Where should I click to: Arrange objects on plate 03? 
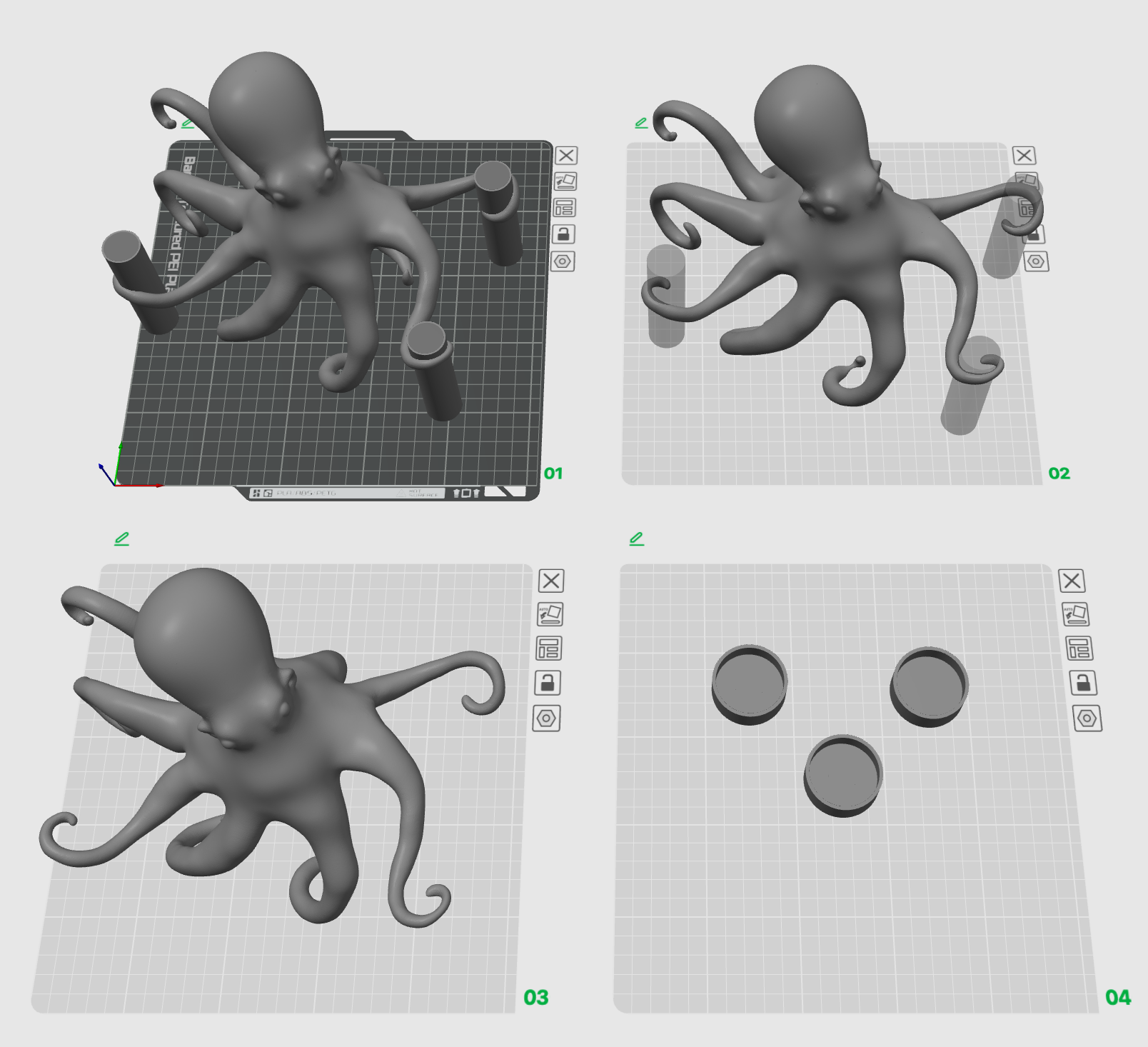point(549,648)
